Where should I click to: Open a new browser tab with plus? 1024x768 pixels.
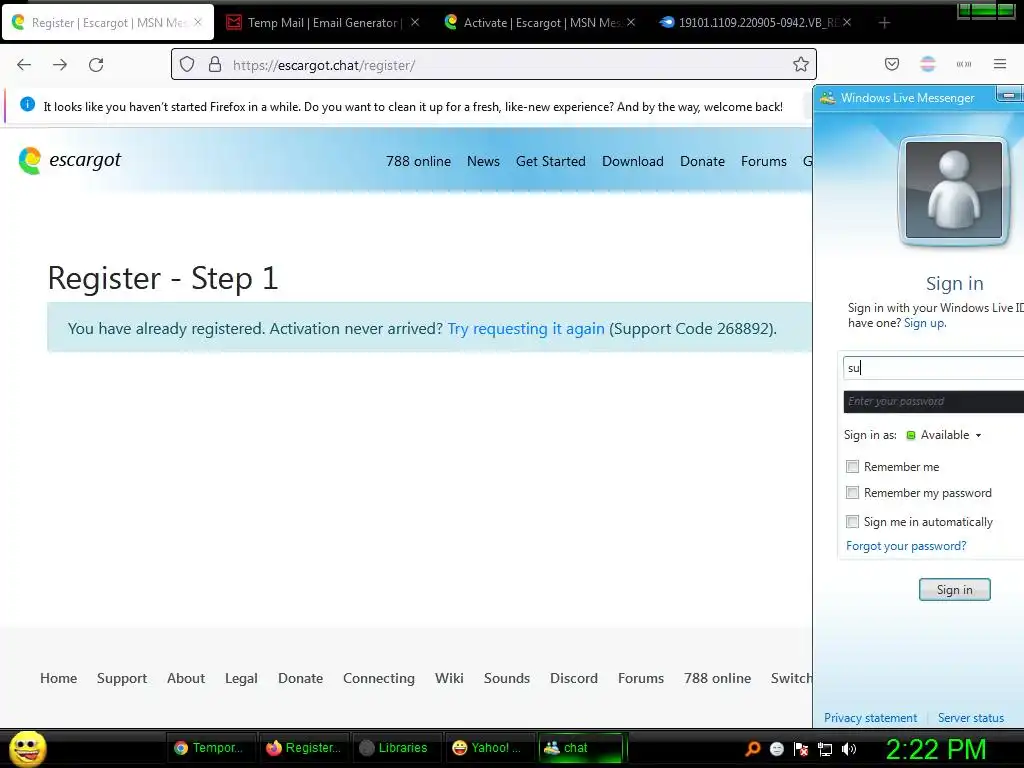click(x=884, y=23)
